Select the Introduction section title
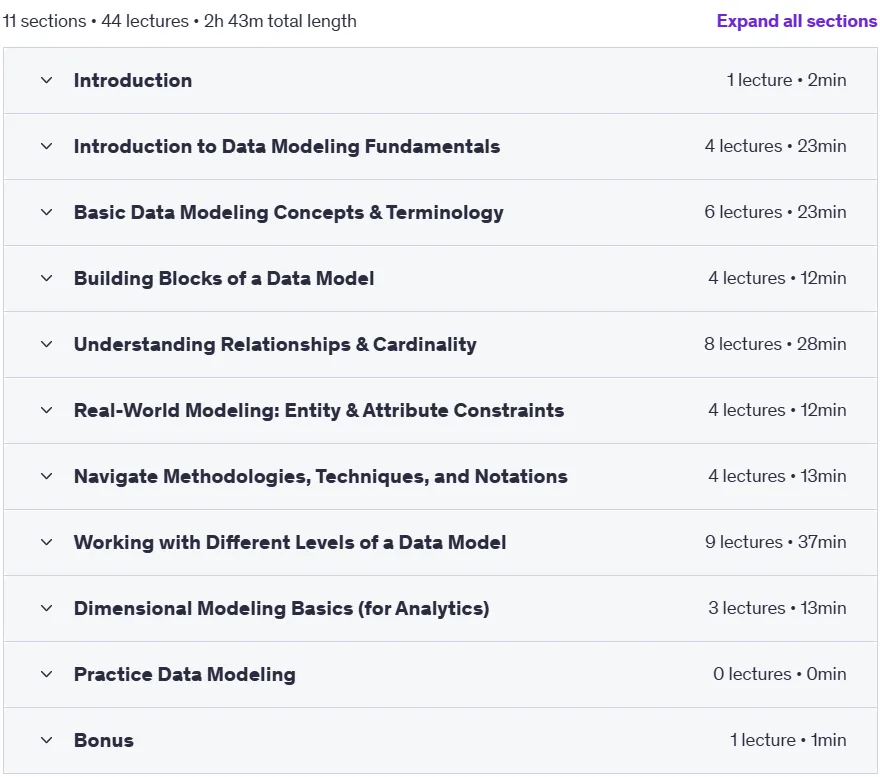 pos(133,80)
